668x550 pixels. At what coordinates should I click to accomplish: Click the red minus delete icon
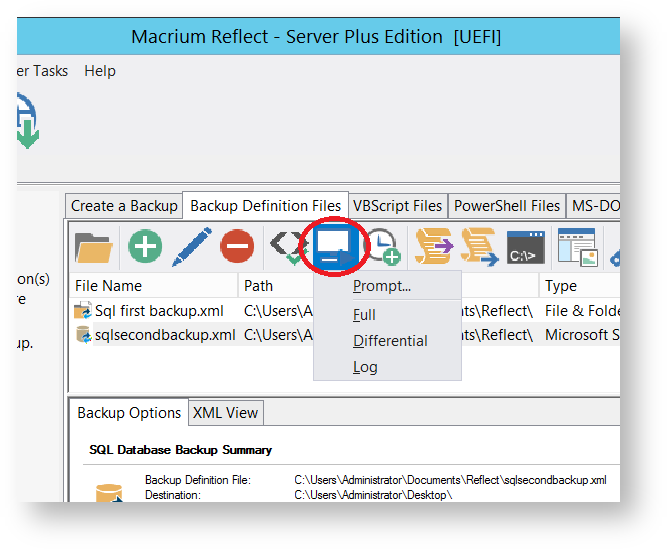237,246
